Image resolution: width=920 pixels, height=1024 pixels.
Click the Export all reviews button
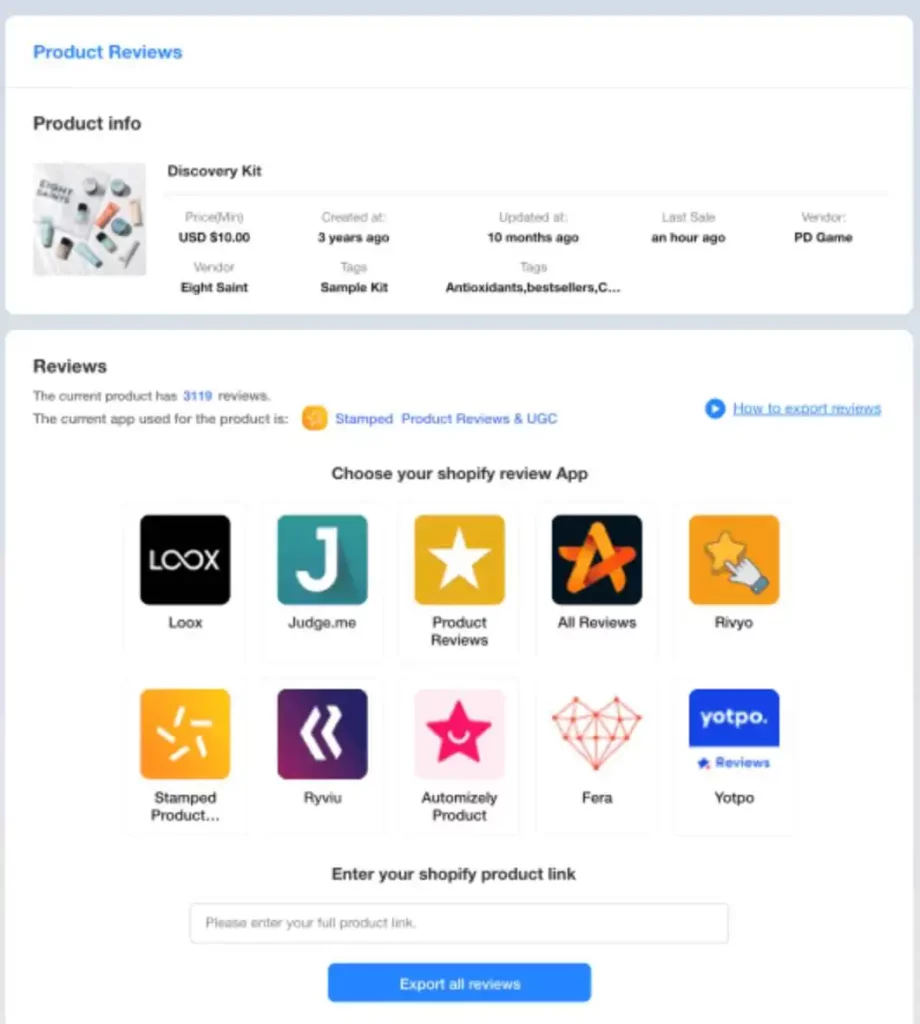[459, 983]
